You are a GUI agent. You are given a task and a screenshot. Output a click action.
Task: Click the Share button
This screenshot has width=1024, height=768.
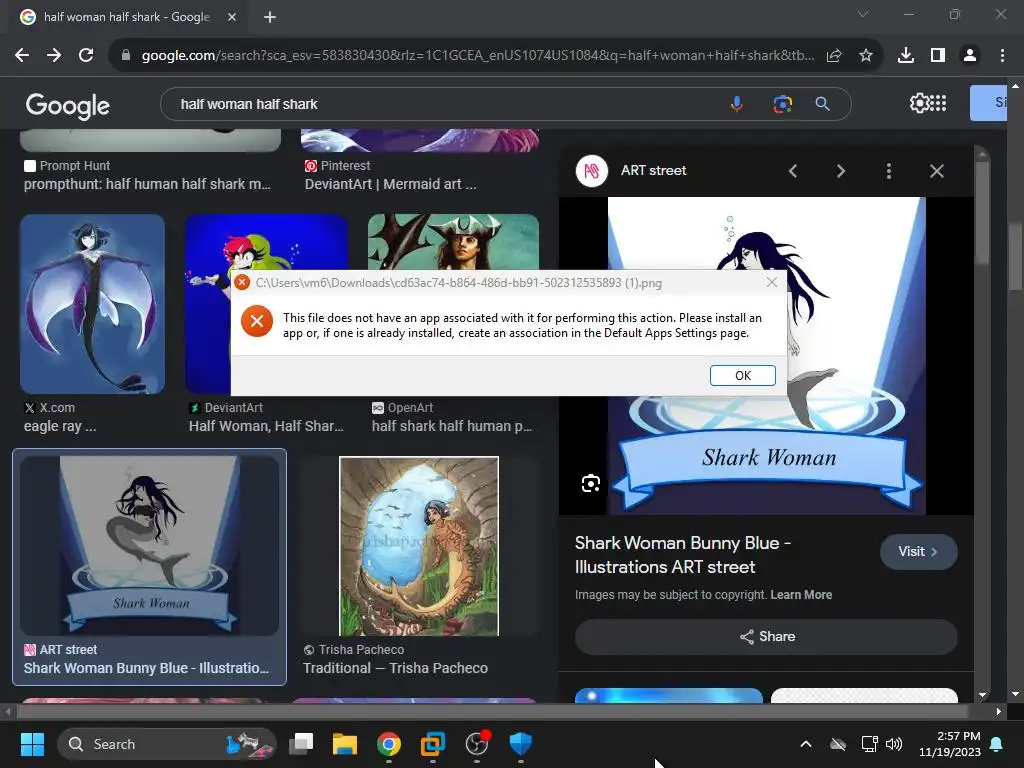[x=766, y=637]
